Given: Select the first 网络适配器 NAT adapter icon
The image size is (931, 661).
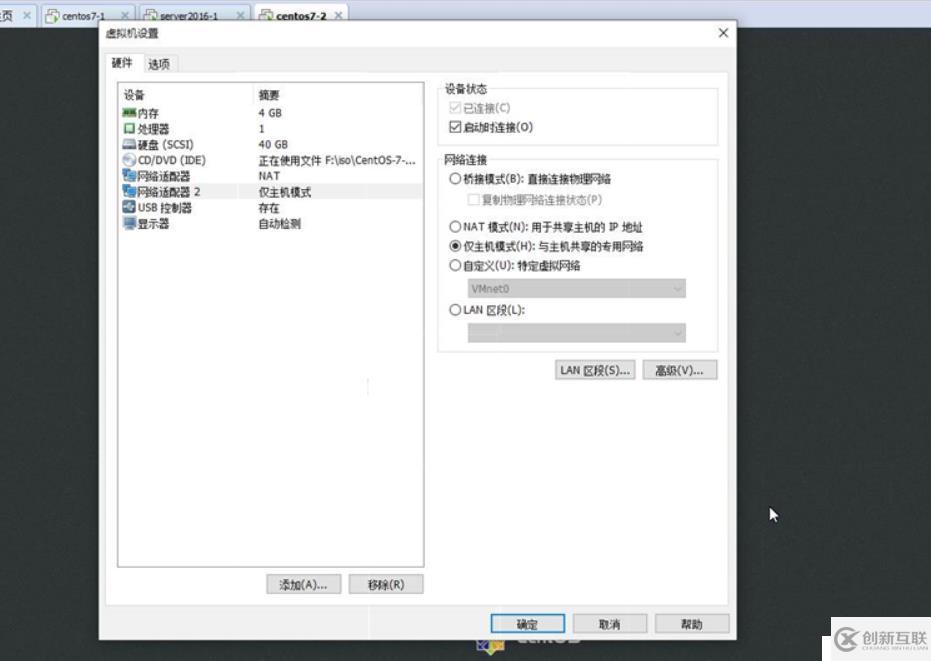Looking at the screenshot, I should 129,176.
